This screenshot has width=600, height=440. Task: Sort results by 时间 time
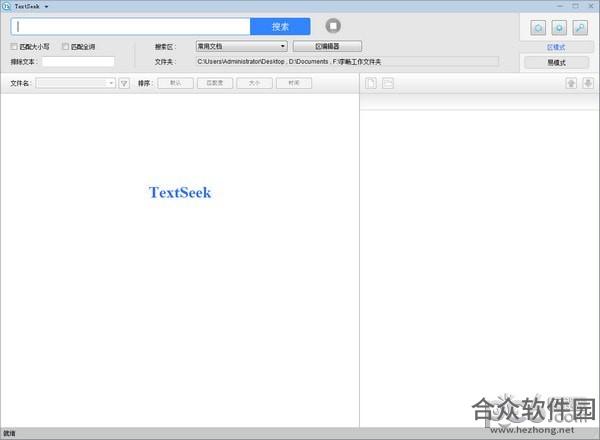(x=294, y=83)
